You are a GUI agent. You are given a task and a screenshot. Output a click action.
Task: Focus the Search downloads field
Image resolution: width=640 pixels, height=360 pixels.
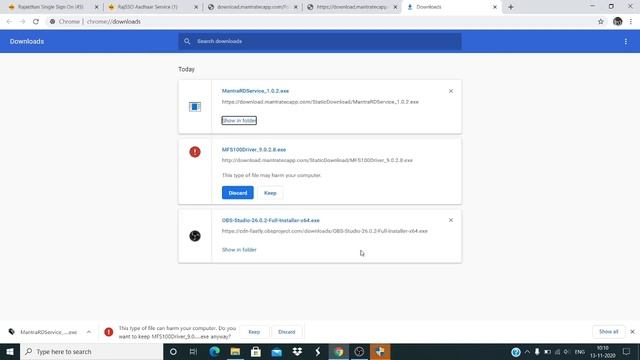point(320,41)
